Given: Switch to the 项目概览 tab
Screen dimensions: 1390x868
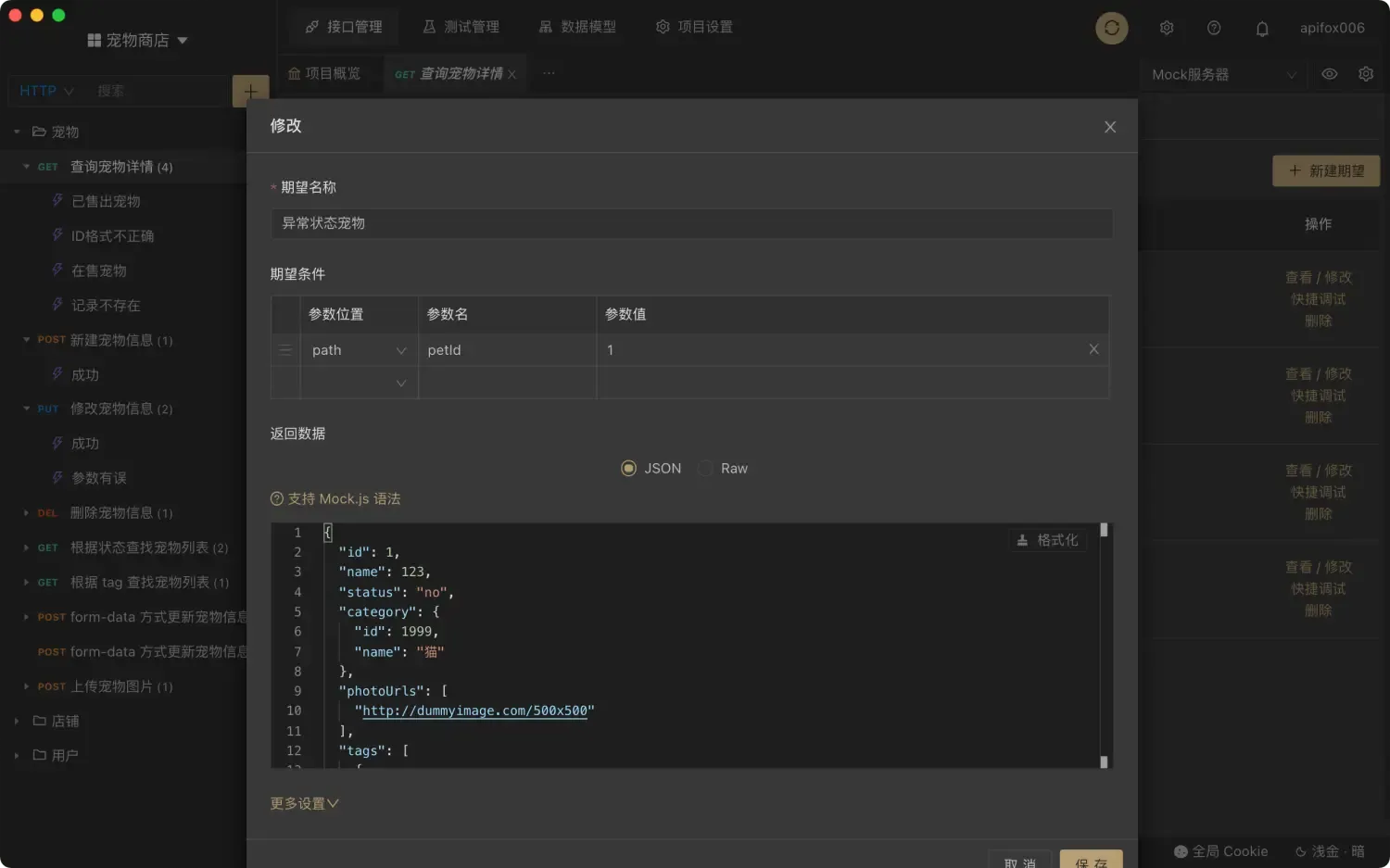Looking at the screenshot, I should (327, 73).
